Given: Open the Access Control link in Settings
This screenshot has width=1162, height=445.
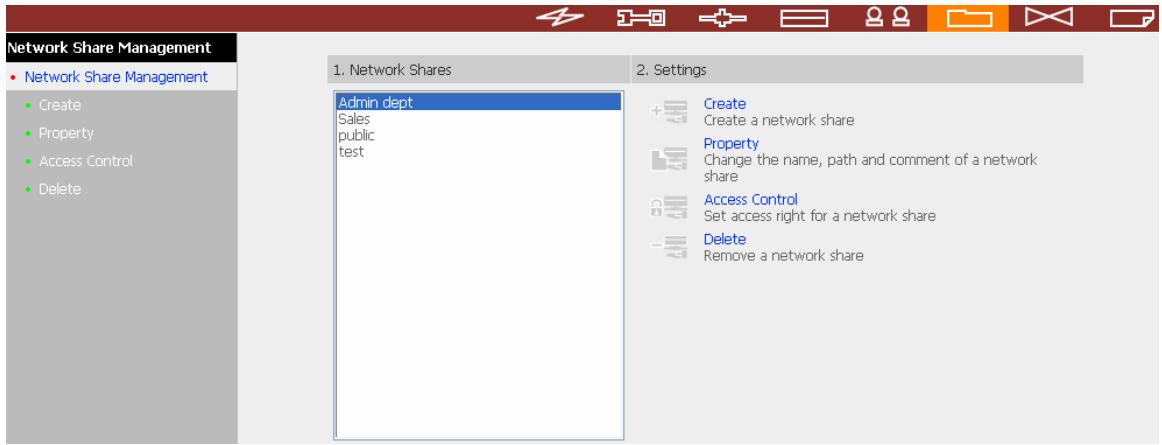Looking at the screenshot, I should (x=751, y=200).
